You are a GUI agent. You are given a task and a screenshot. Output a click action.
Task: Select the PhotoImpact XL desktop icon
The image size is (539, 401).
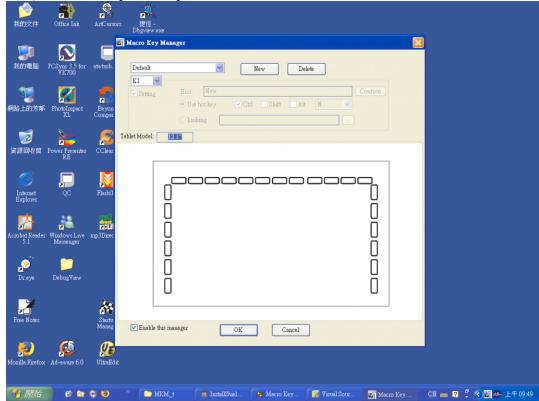click(67, 101)
